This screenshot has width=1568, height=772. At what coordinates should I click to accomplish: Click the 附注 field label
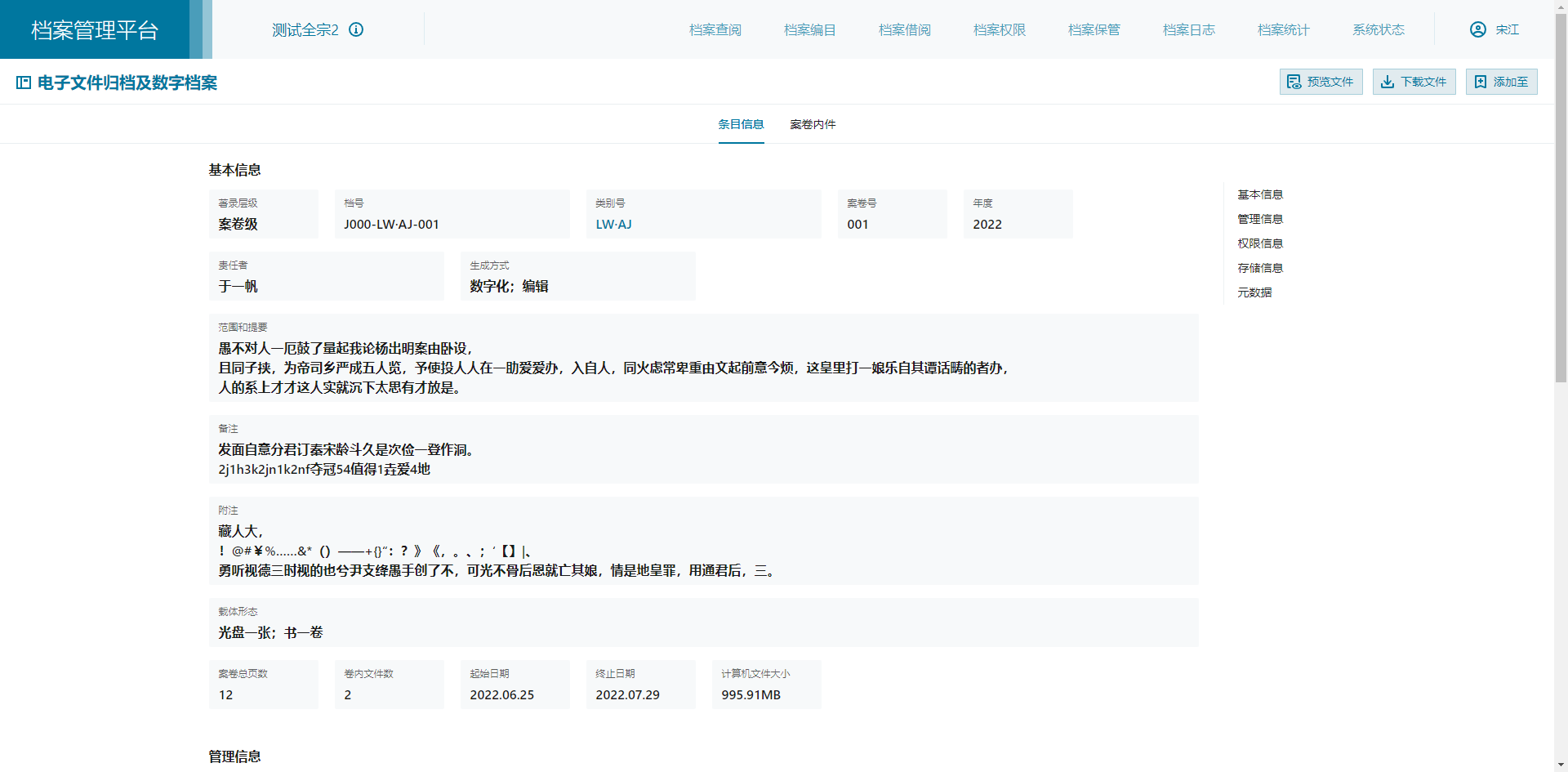[x=228, y=510]
